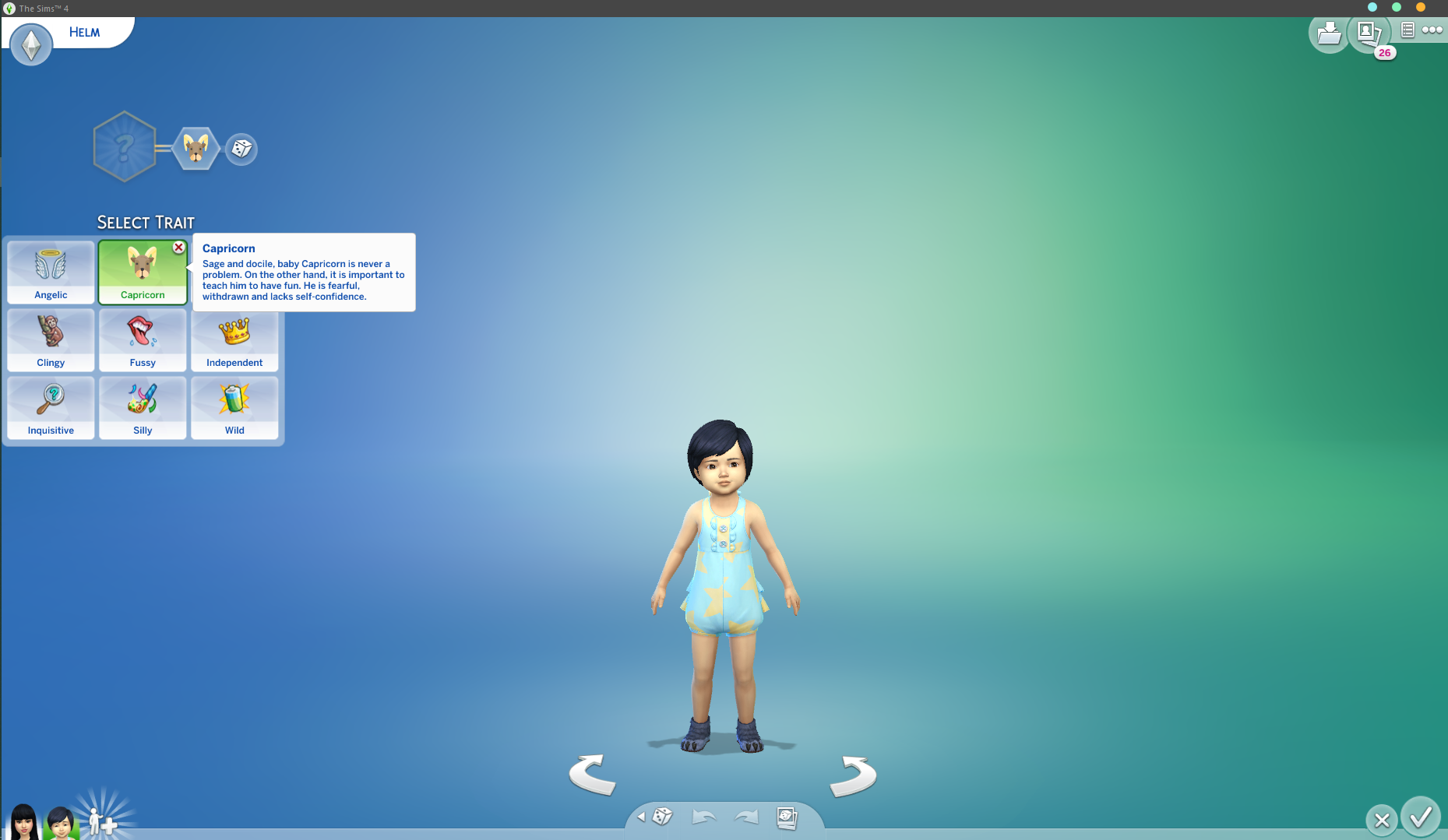Open the styled looks icon
Screen dimensions: 1448x840
point(787,817)
